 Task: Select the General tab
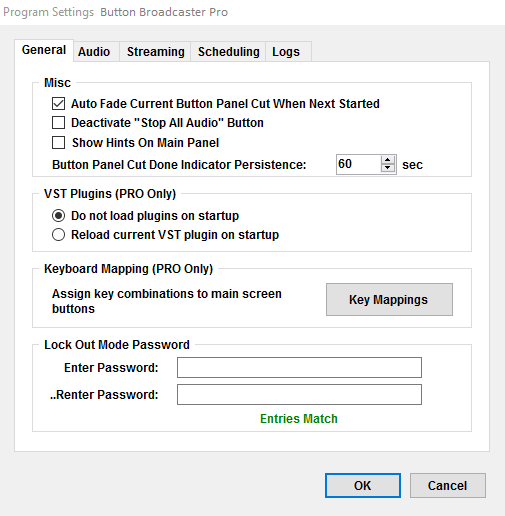coord(44,50)
